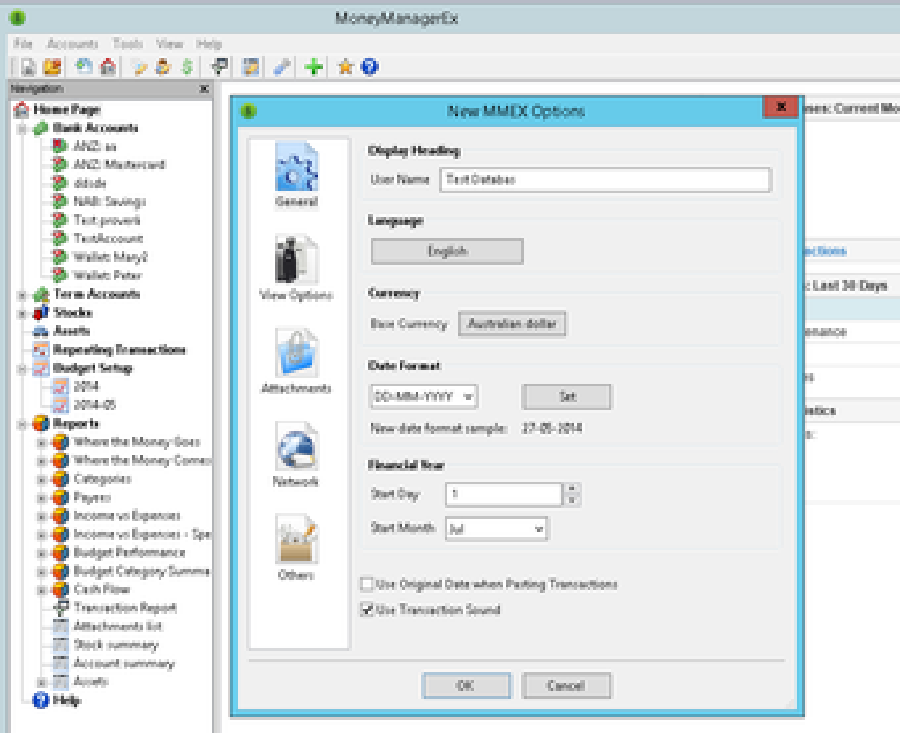The image size is (900, 733).
Task: Open the Network settings icon
Action: [x=296, y=447]
